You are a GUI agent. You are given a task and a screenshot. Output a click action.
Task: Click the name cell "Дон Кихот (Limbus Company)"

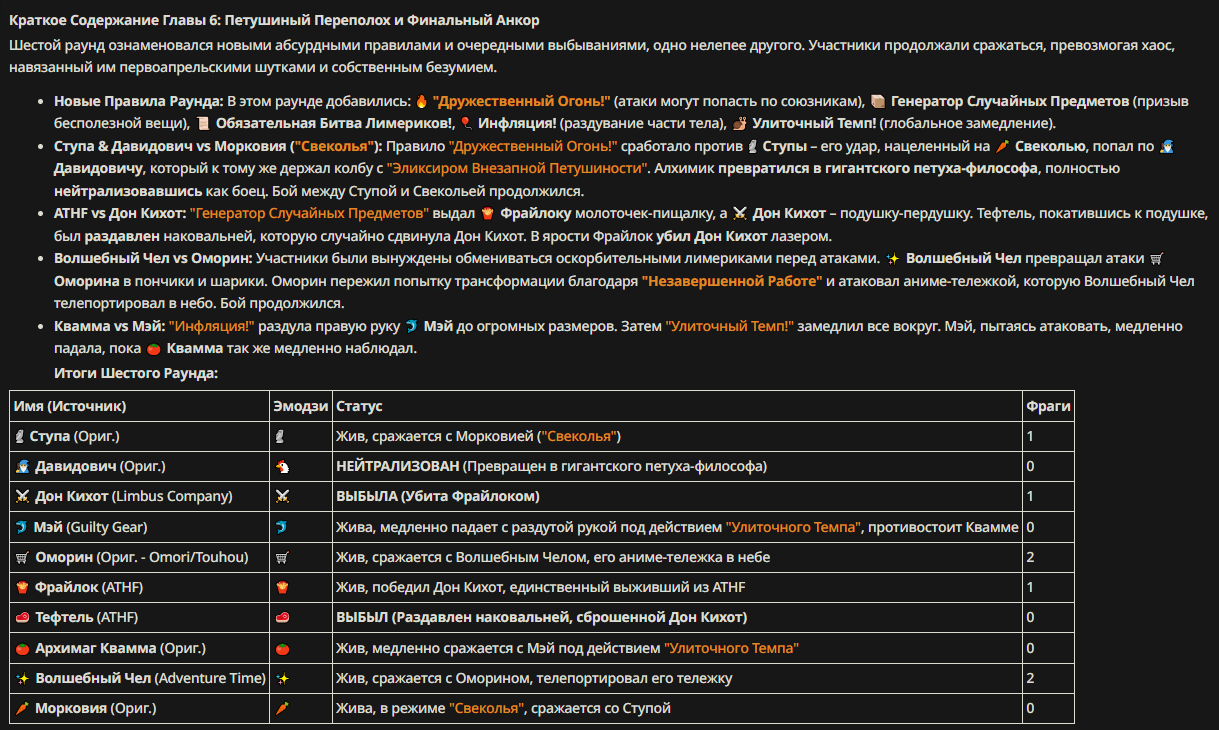tap(140, 497)
